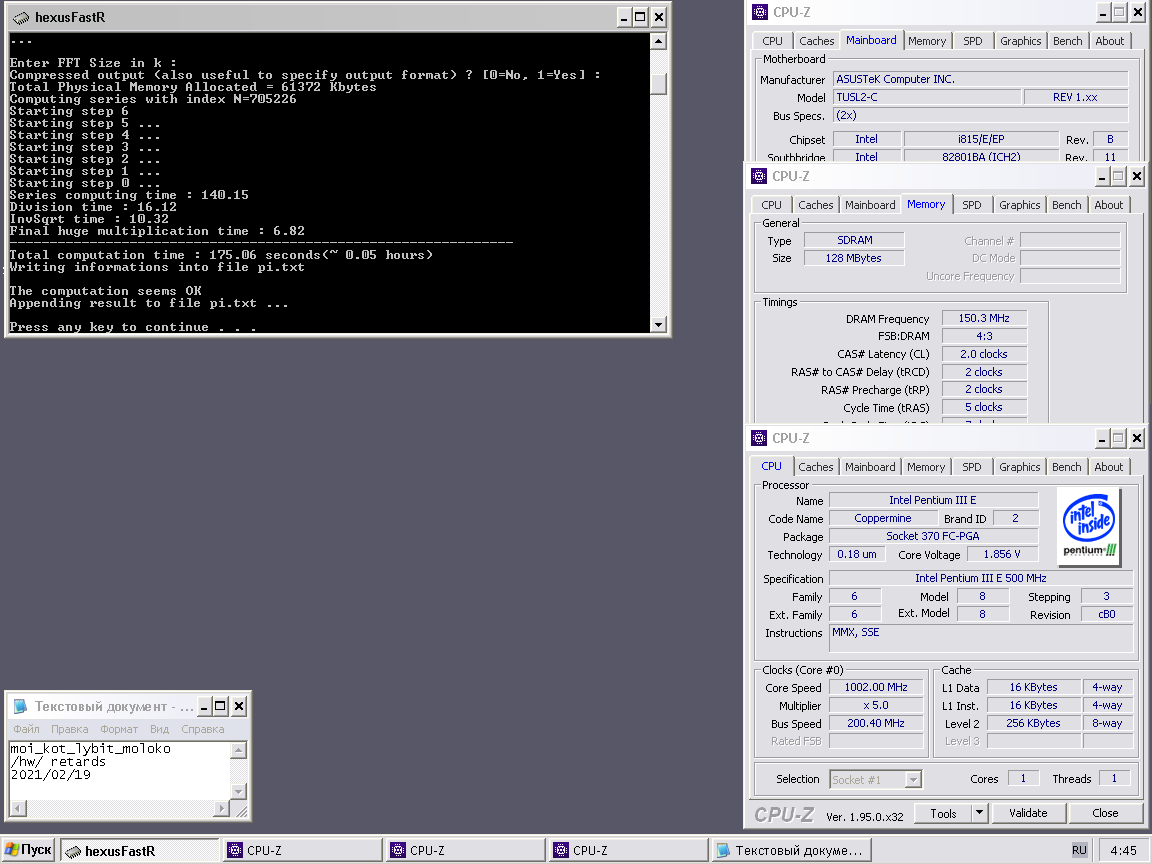Click the Close button in the CPU-Z CPU window
This screenshot has width=1152, height=864.
click(x=1105, y=813)
